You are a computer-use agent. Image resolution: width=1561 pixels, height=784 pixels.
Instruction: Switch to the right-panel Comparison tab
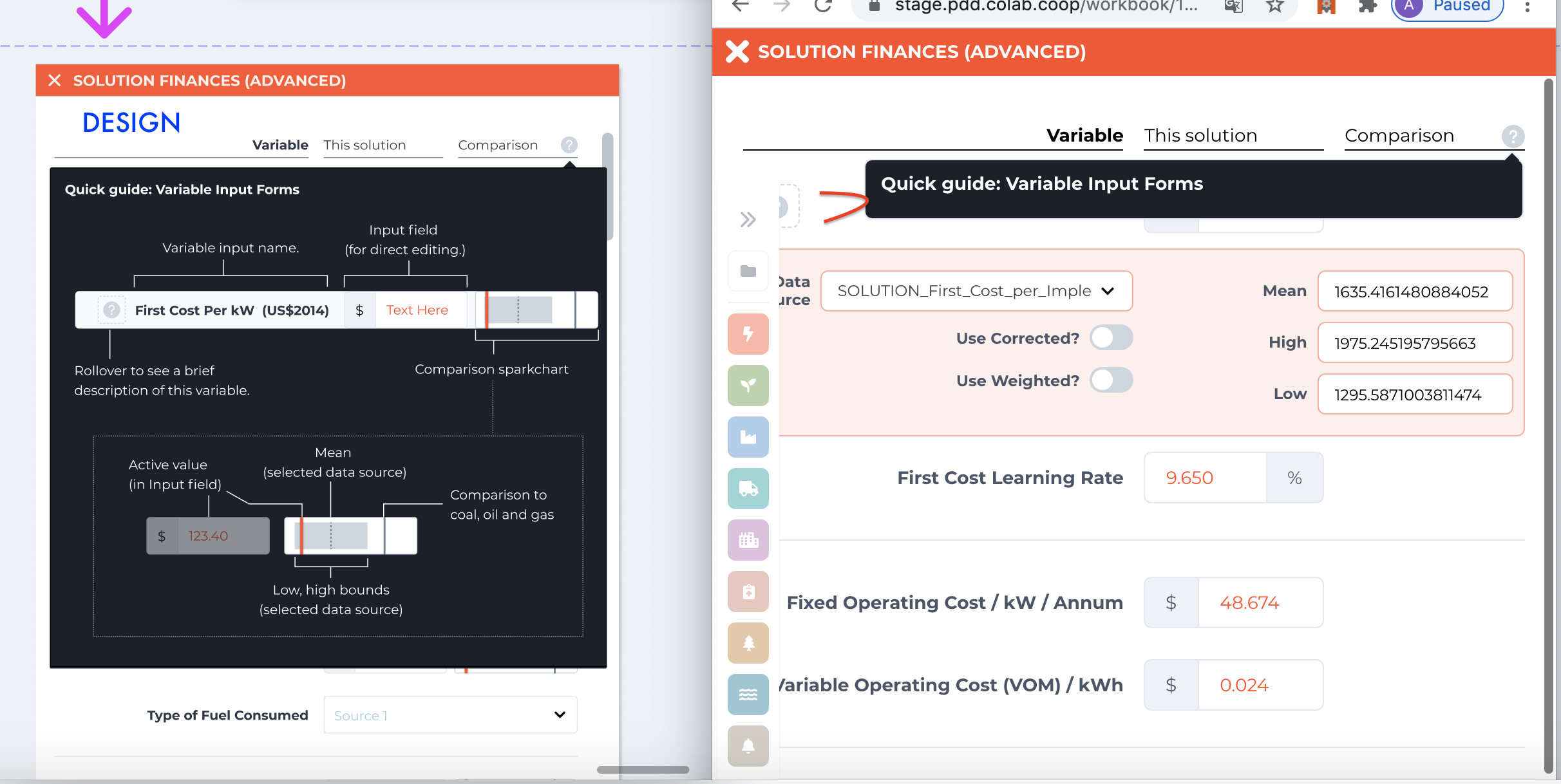coord(1399,136)
